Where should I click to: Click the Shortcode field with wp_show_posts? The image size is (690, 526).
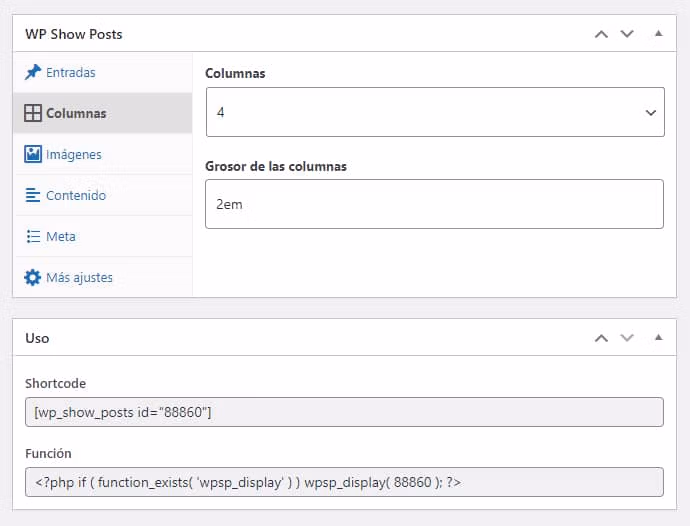[x=344, y=412]
